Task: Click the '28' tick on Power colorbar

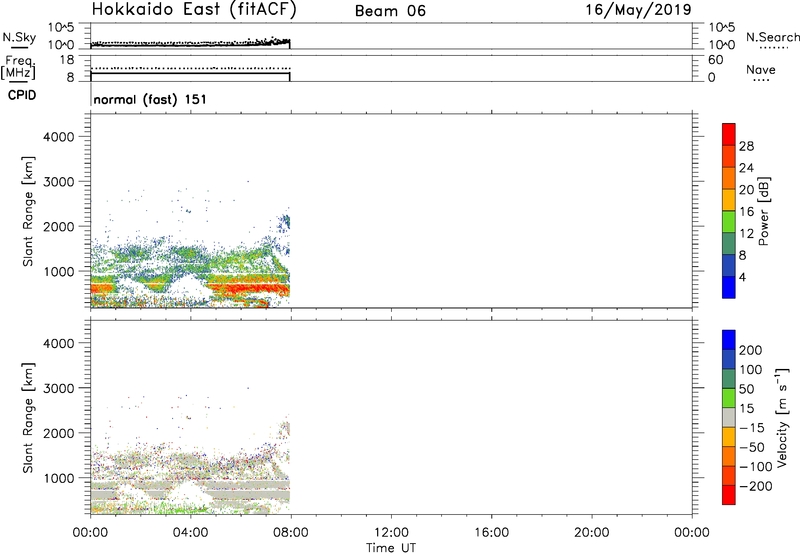Action: pyautogui.click(x=746, y=146)
